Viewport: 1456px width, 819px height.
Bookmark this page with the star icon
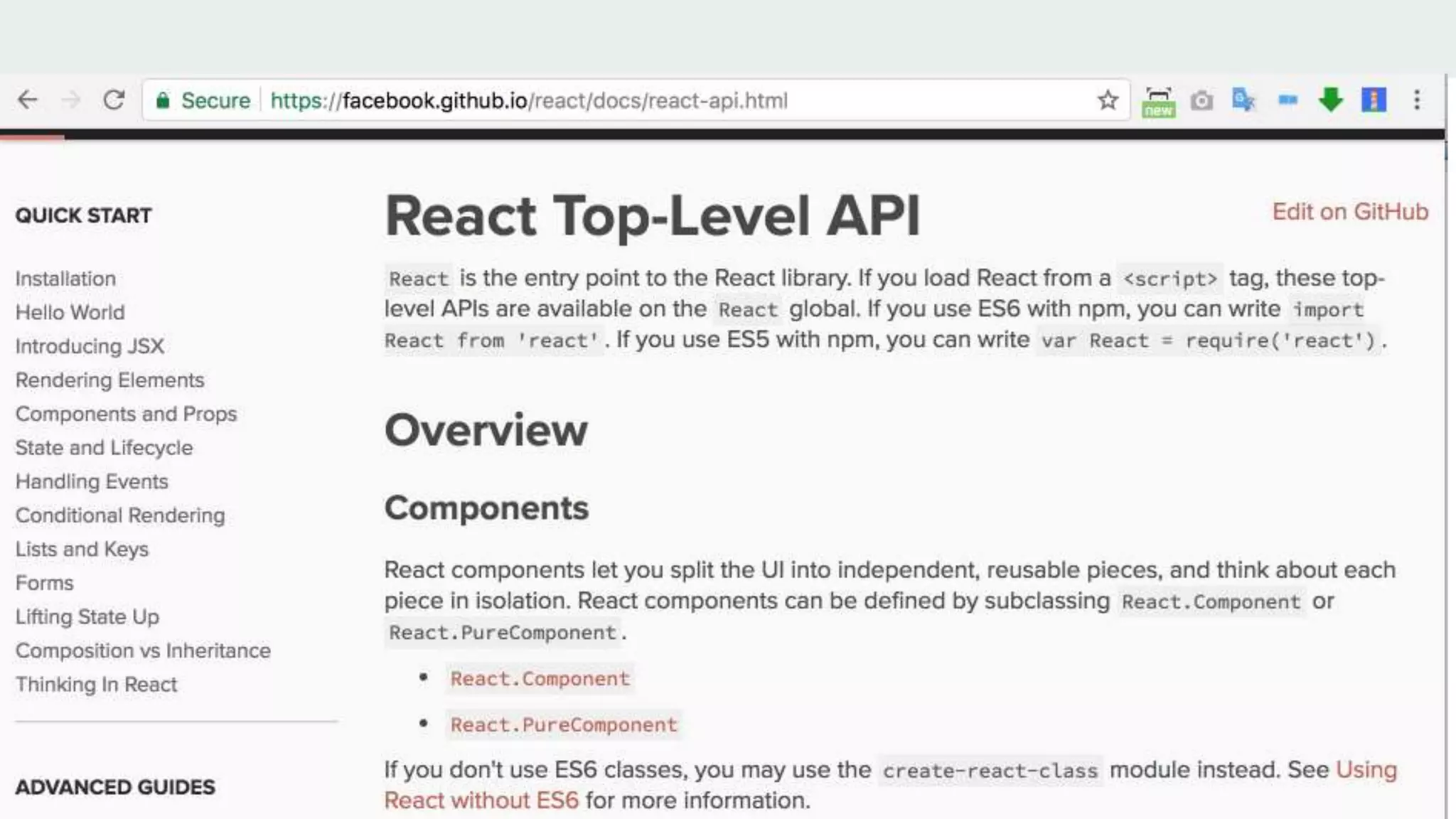pos(1108,100)
